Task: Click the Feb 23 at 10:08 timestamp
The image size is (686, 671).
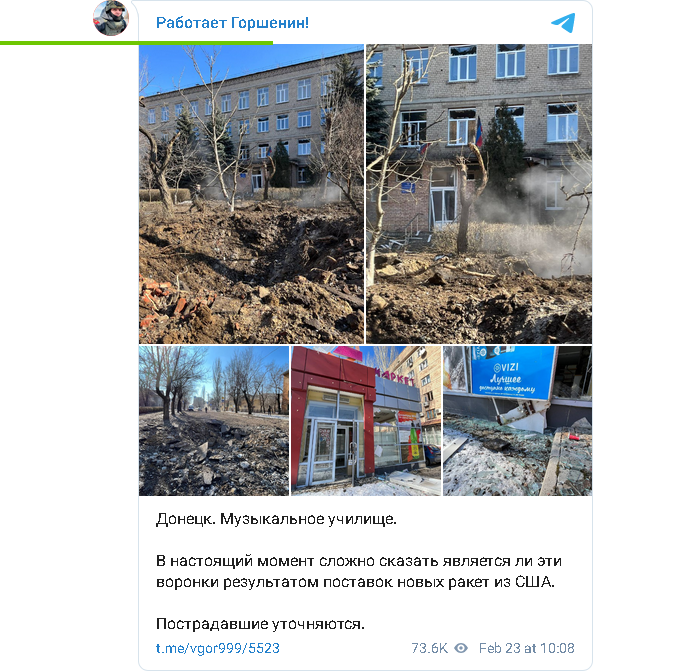Action: [526, 648]
